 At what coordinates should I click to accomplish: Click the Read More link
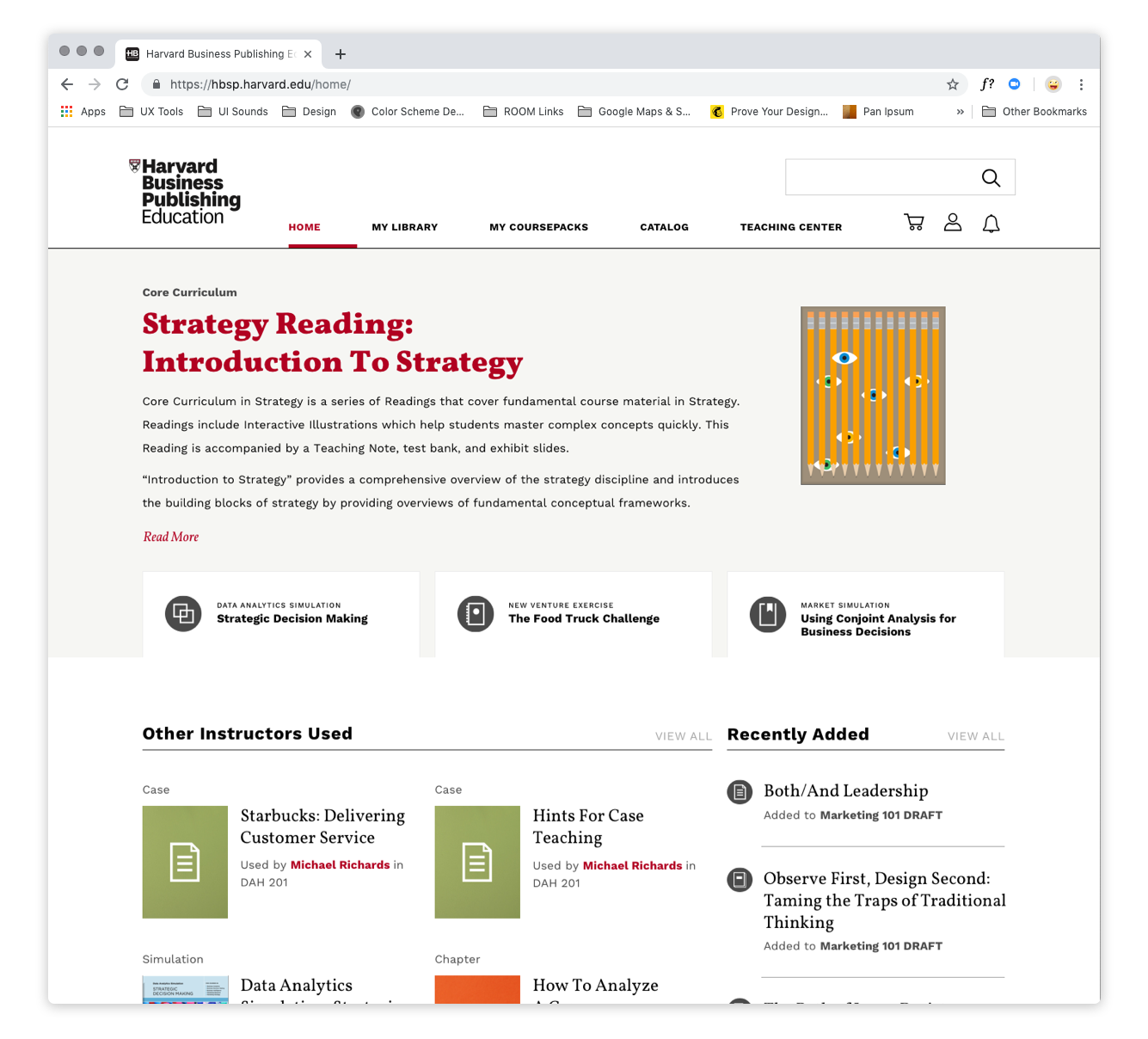(x=171, y=537)
